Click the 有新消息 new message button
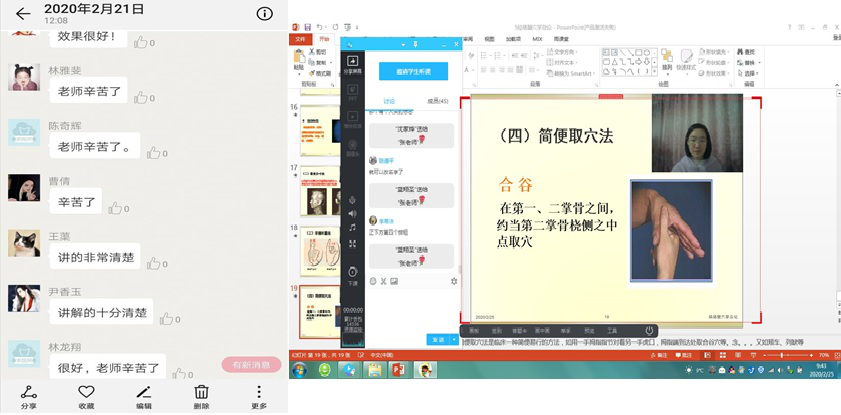The height and width of the screenshot is (415, 841). [x=251, y=365]
